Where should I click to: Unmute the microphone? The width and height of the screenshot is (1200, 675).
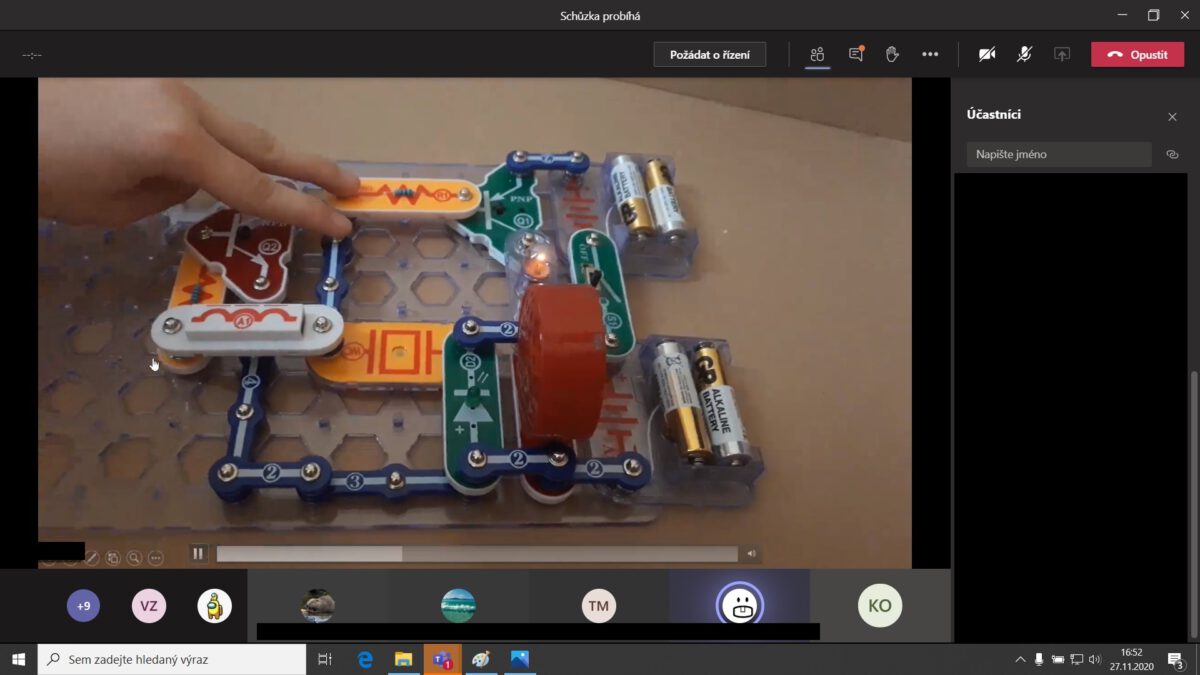(x=1024, y=54)
